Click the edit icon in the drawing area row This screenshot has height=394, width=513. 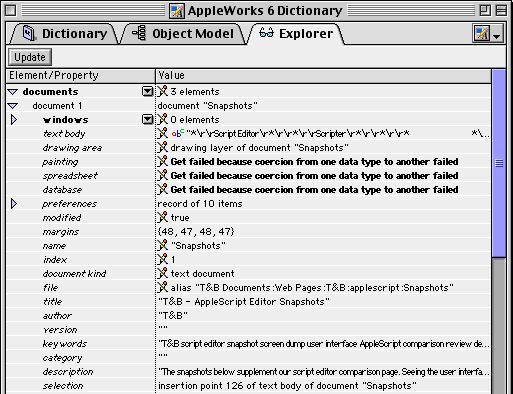(163, 147)
